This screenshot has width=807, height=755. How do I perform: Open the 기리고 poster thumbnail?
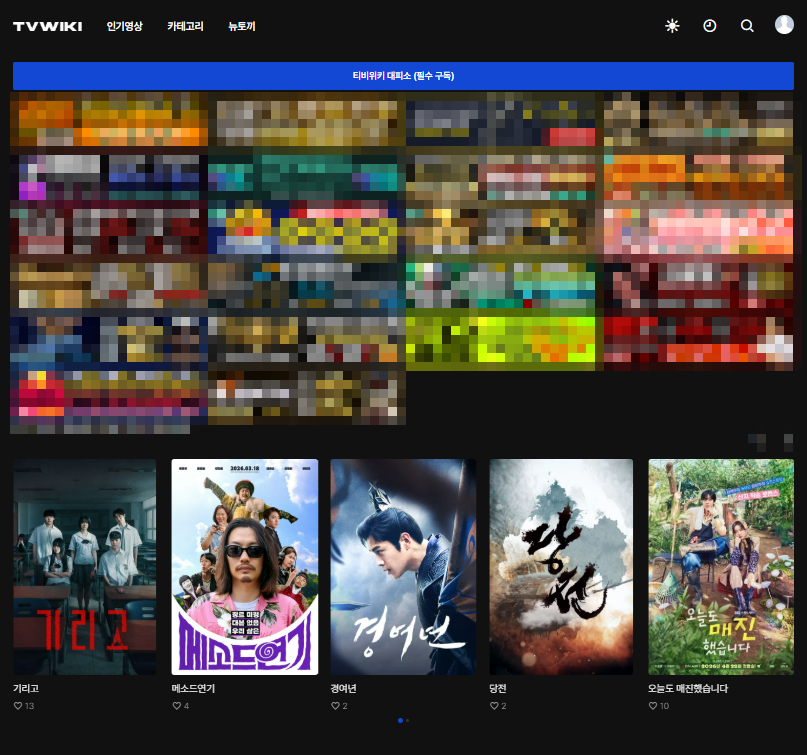pyautogui.click(x=84, y=566)
